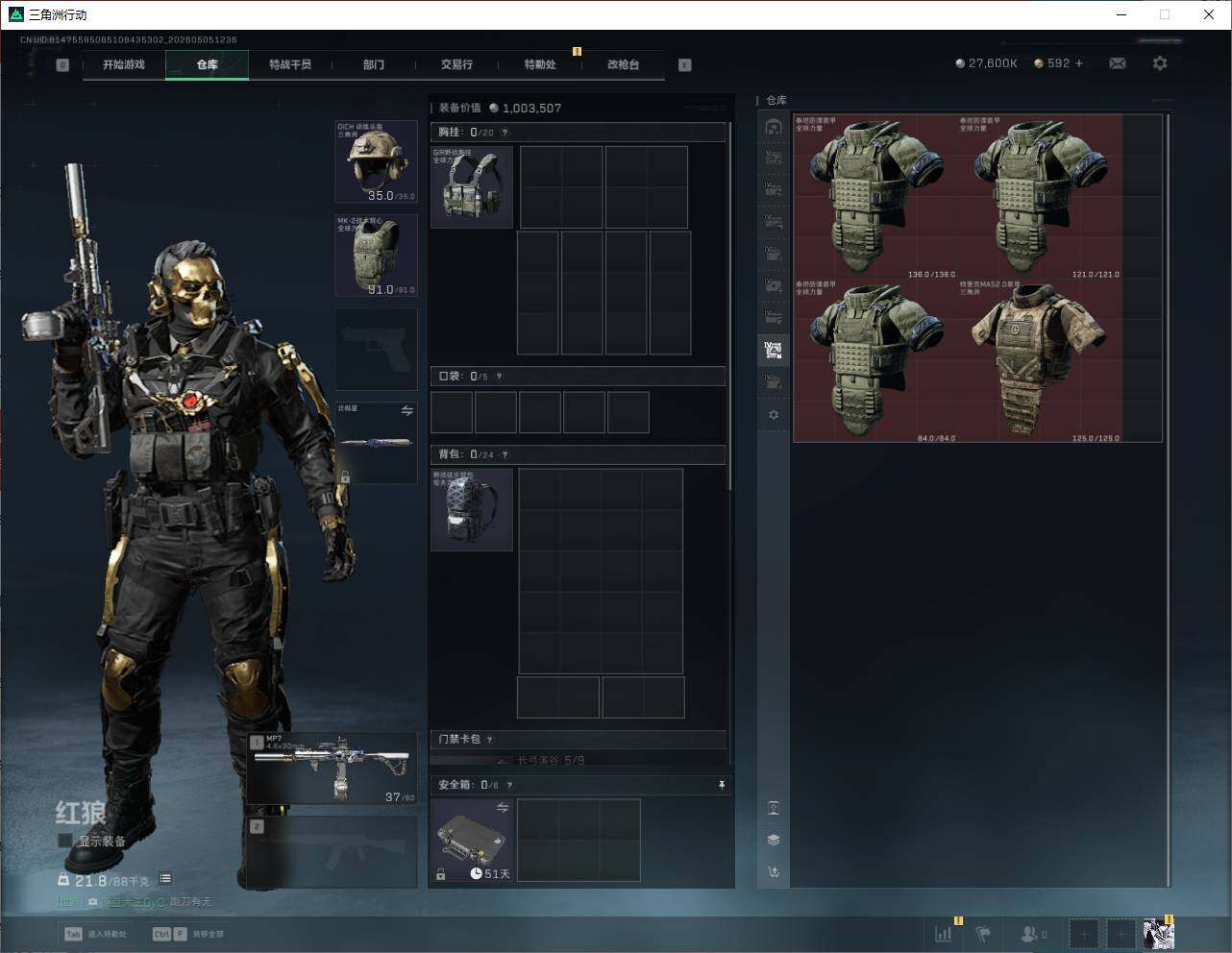This screenshot has width=1232, height=953.
Task: Open the active grade IV storage container tab
Action: pos(774,350)
